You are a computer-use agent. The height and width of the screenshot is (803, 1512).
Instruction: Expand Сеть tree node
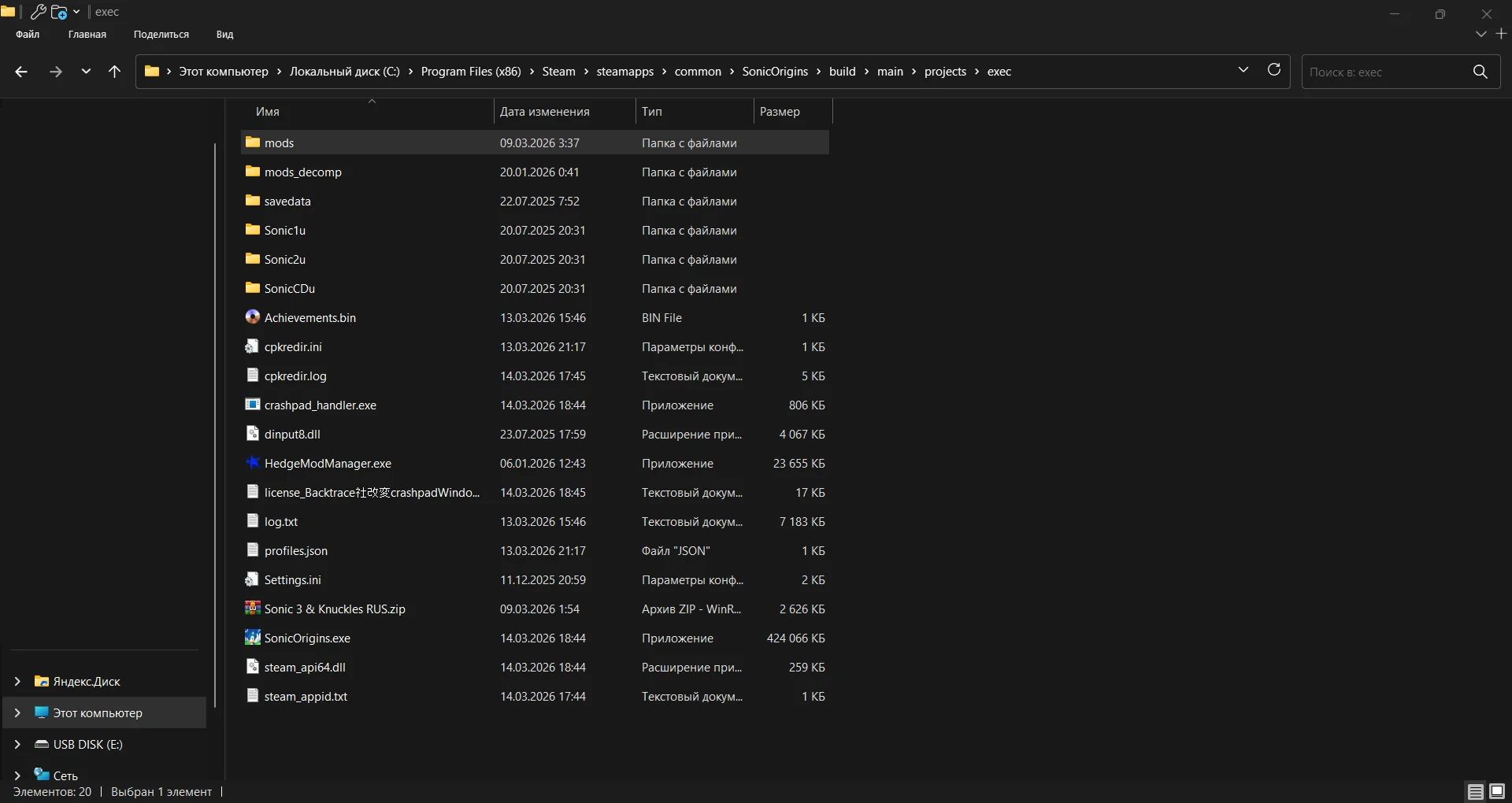coord(17,776)
